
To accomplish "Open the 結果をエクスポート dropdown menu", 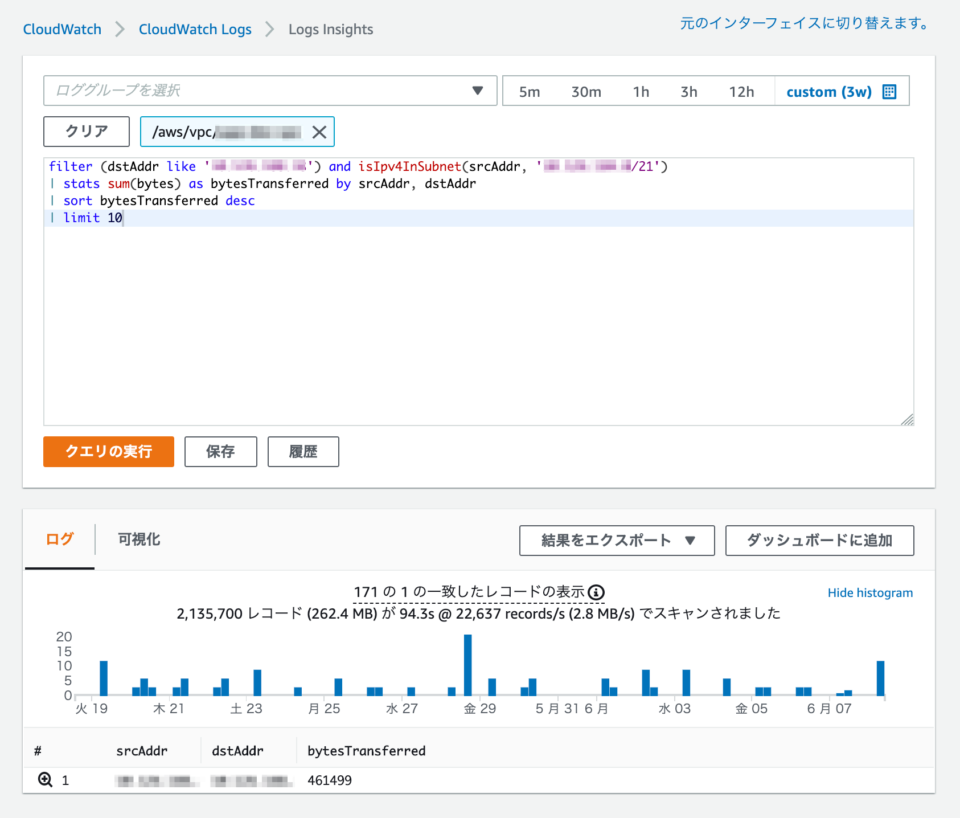I will point(616,540).
